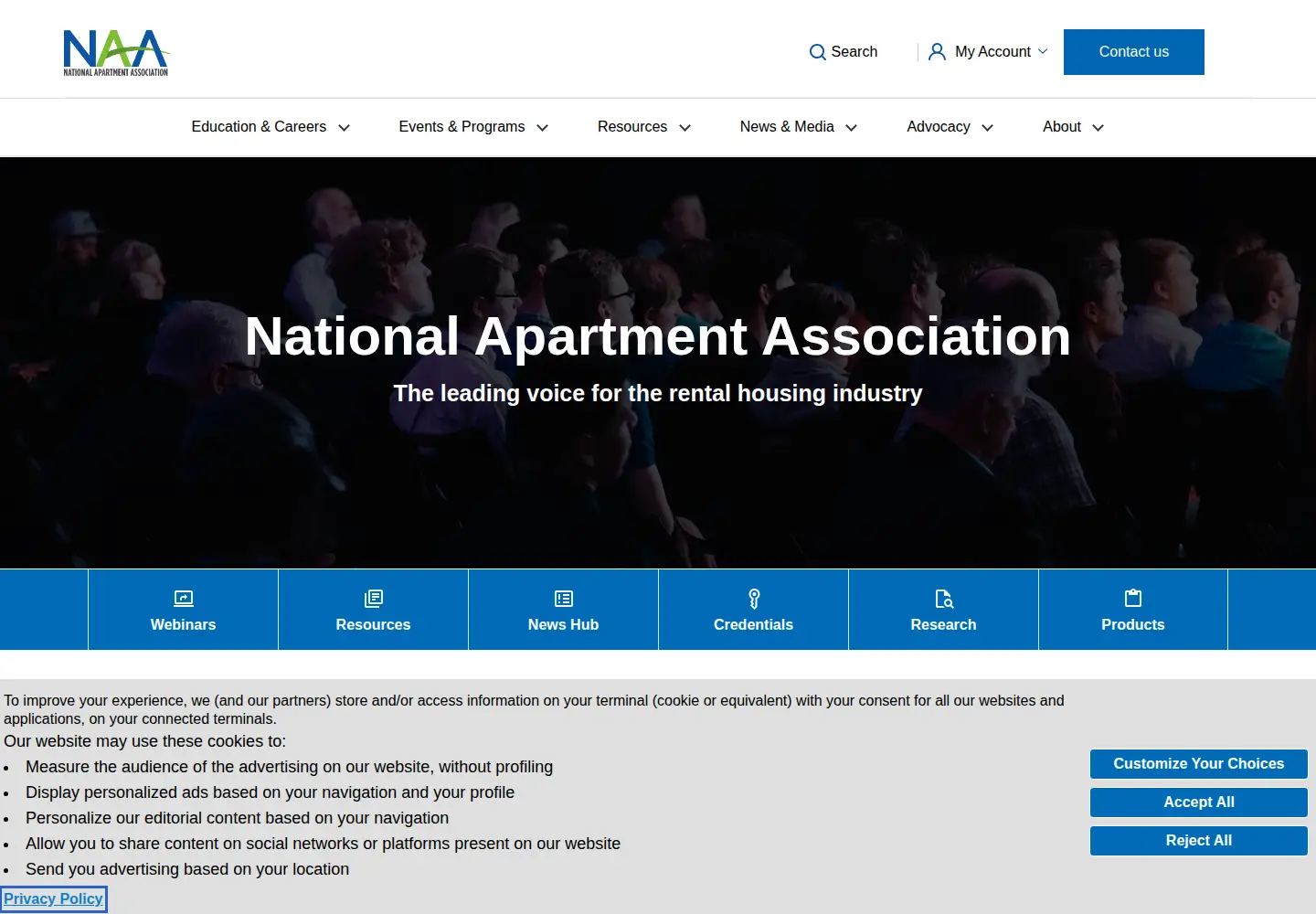Click the My Account text
Image resolution: width=1316 pixels, height=914 pixels.
tap(993, 52)
